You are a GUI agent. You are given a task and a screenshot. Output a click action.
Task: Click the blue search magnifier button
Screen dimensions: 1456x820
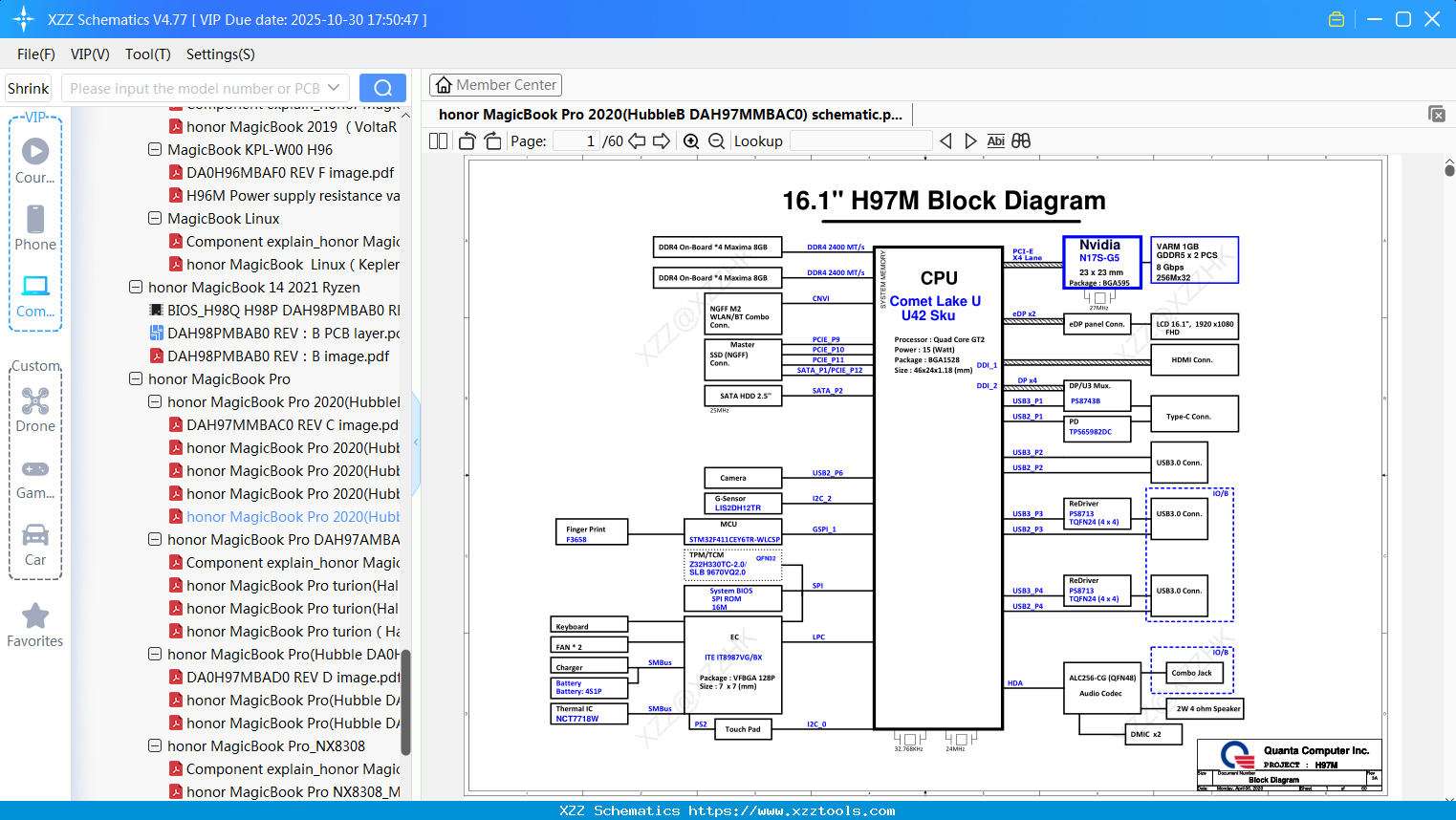point(382,88)
